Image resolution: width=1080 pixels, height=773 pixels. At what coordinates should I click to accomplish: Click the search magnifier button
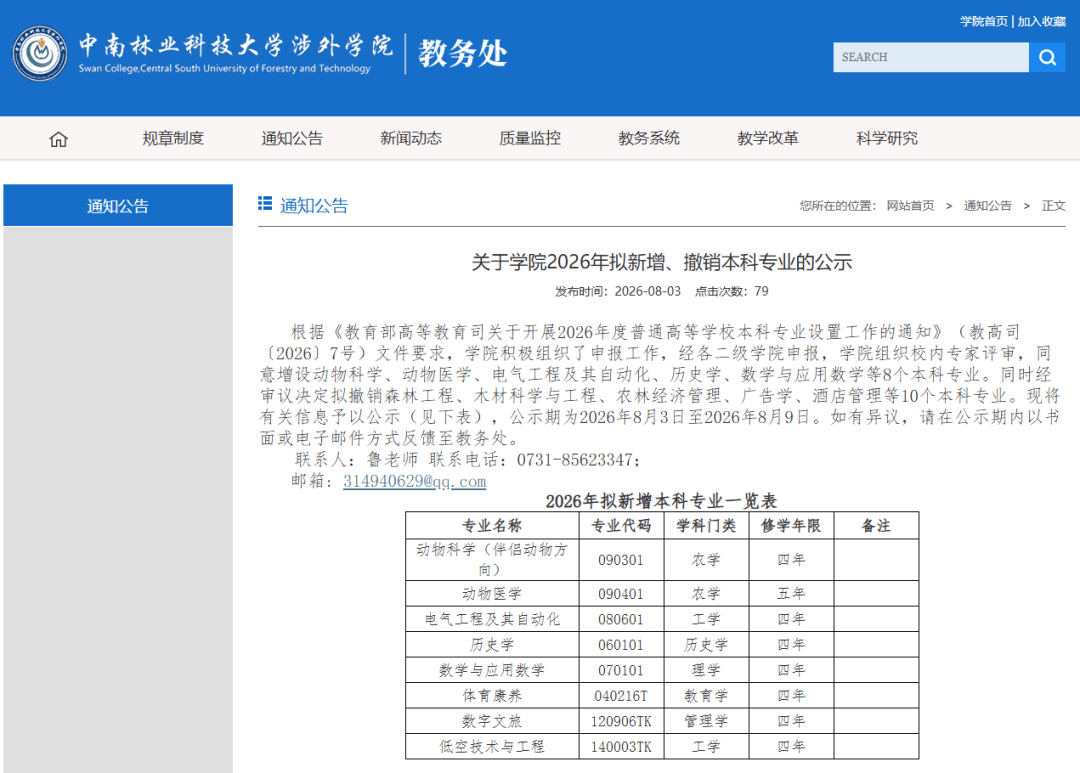coord(1047,57)
